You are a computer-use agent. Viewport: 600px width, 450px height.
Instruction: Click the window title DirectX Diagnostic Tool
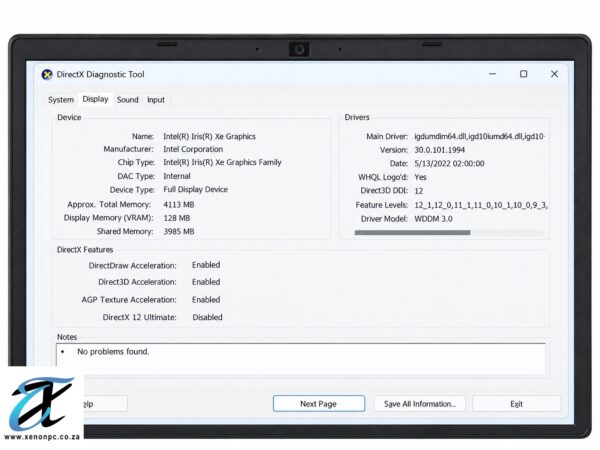[x=100, y=75]
